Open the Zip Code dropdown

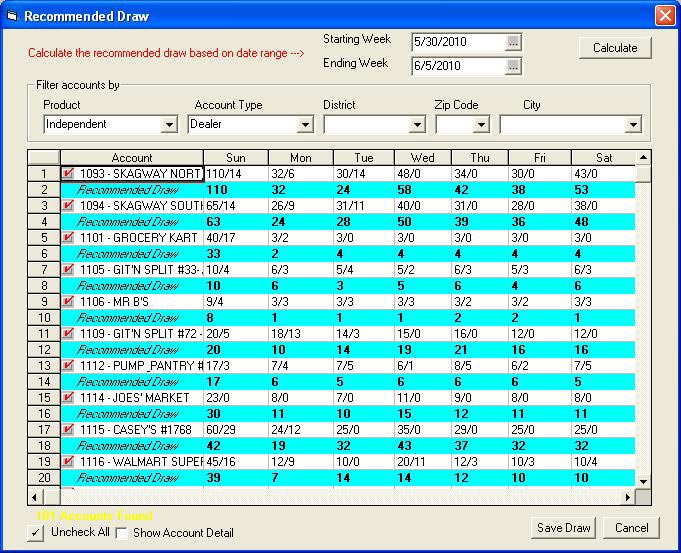pos(481,125)
